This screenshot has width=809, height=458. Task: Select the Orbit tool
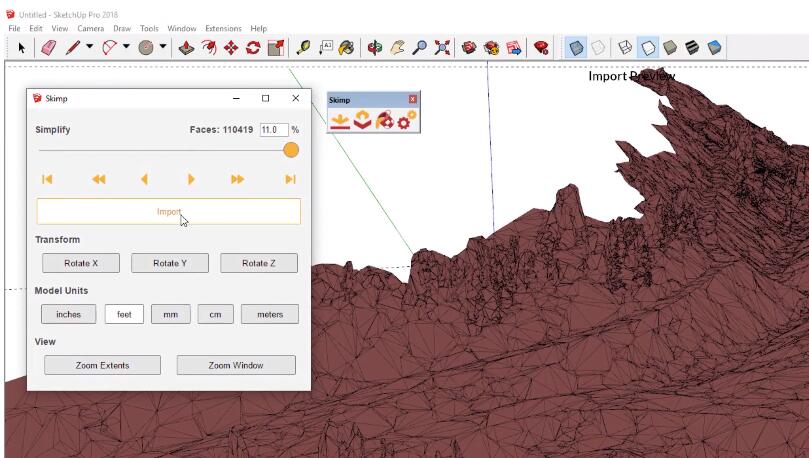pos(375,48)
